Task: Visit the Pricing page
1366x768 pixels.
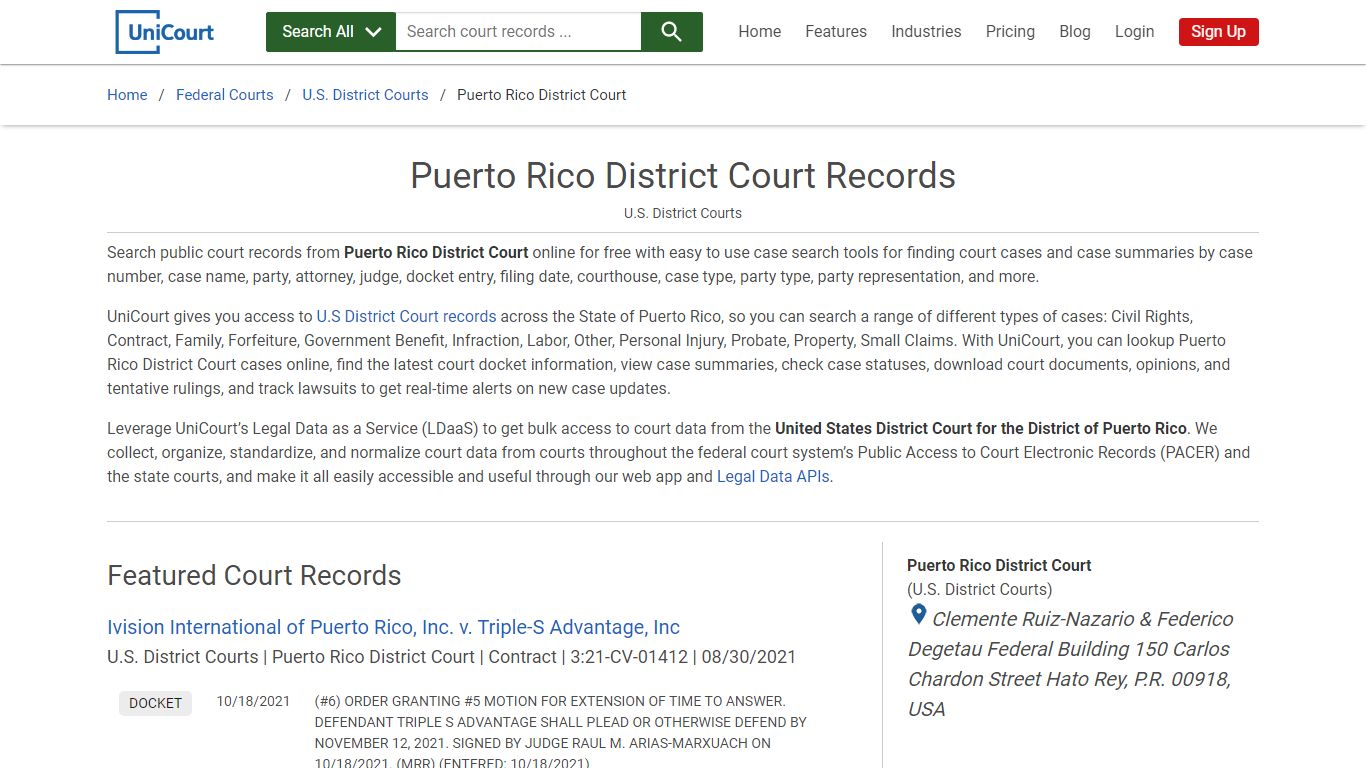Action: 1010,32
